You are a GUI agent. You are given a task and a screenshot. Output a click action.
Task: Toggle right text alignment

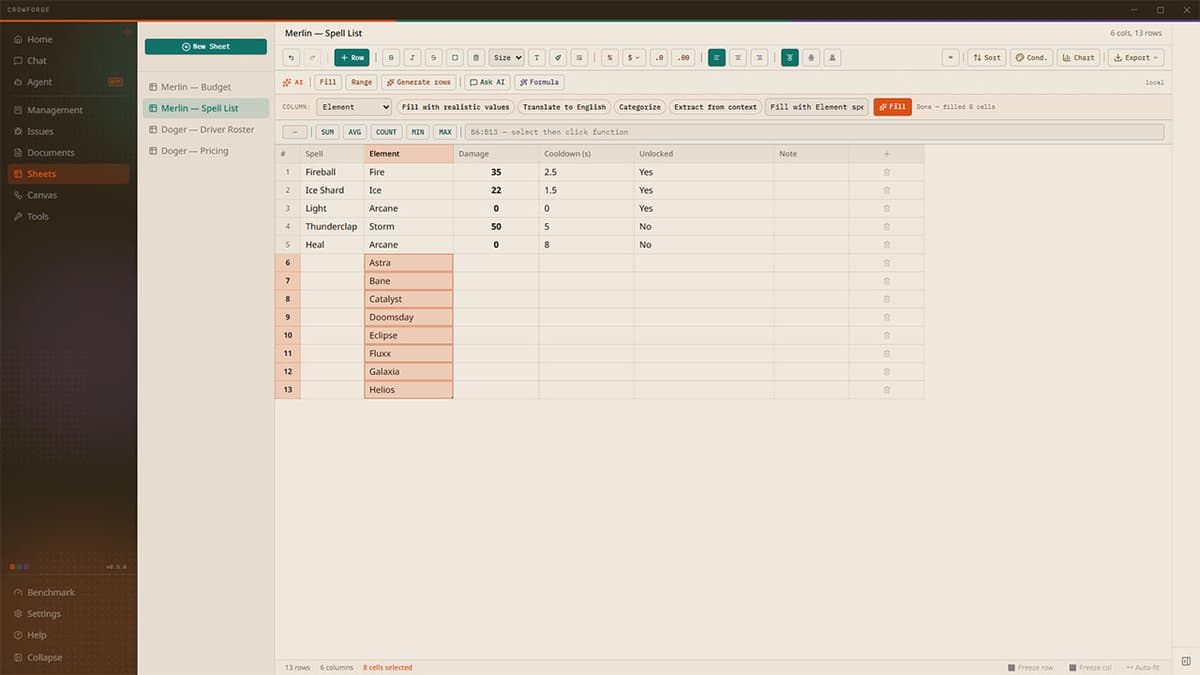(759, 58)
